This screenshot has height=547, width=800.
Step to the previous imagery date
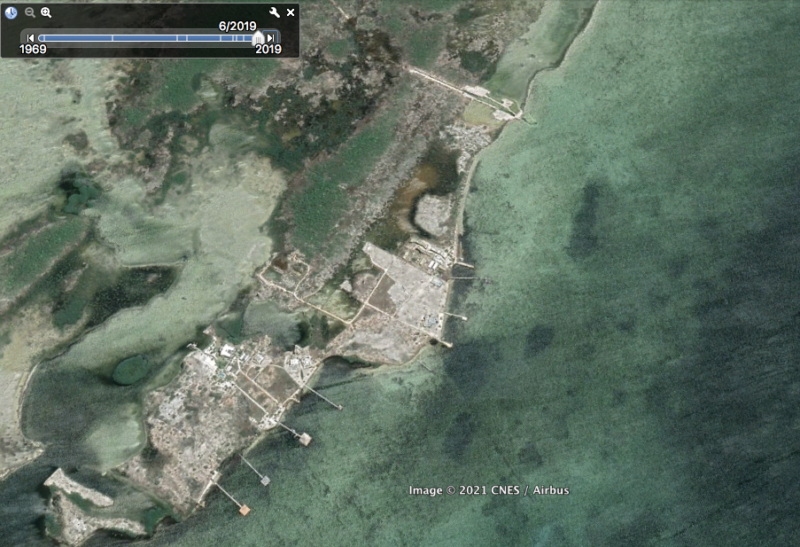pos(30,38)
